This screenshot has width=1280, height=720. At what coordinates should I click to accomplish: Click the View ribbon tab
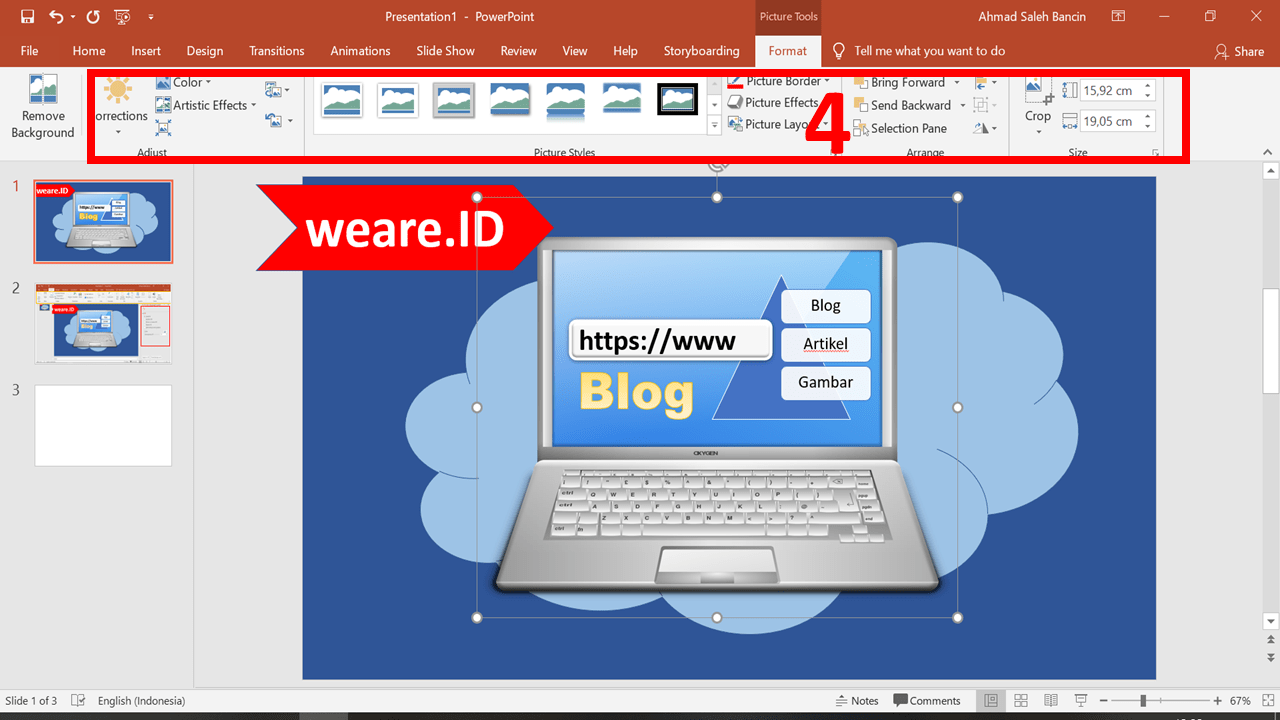click(575, 51)
